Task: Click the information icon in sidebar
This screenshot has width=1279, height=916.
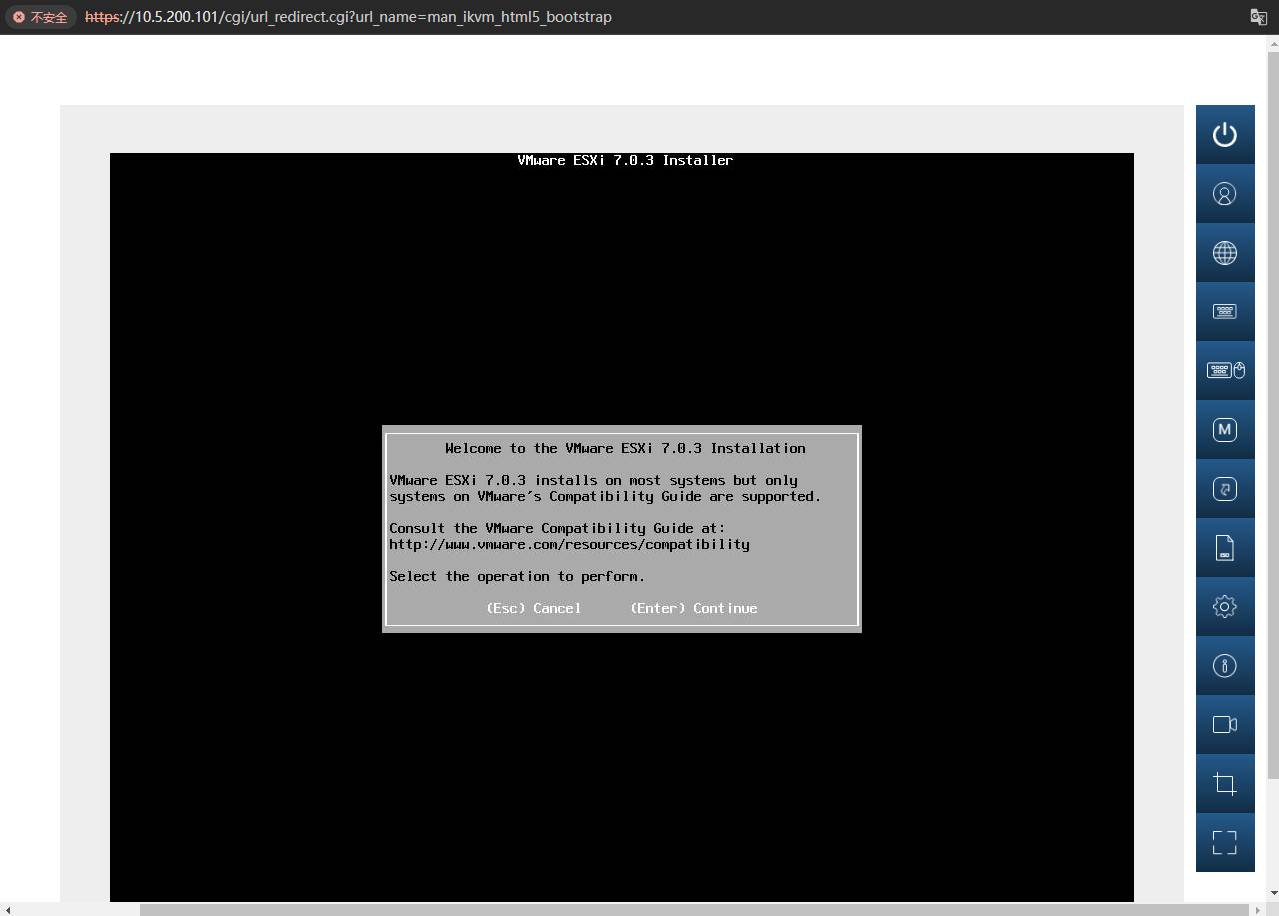Action: click(1225, 666)
